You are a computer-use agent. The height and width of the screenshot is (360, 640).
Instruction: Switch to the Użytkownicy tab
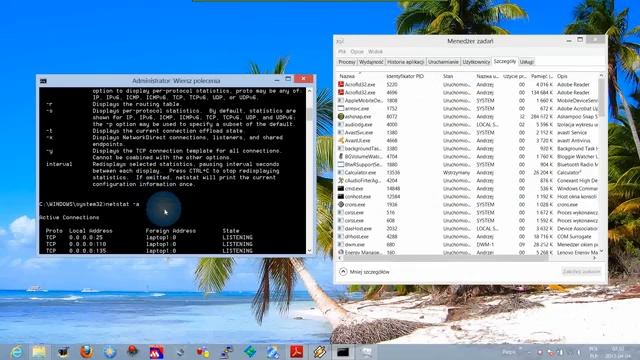point(476,62)
